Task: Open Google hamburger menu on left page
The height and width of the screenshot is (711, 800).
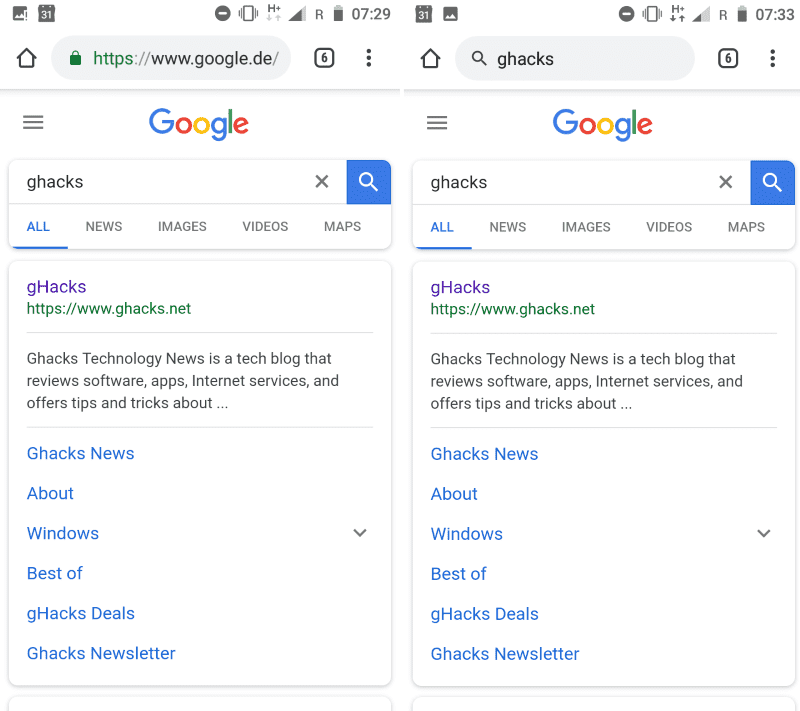Action: (33, 123)
